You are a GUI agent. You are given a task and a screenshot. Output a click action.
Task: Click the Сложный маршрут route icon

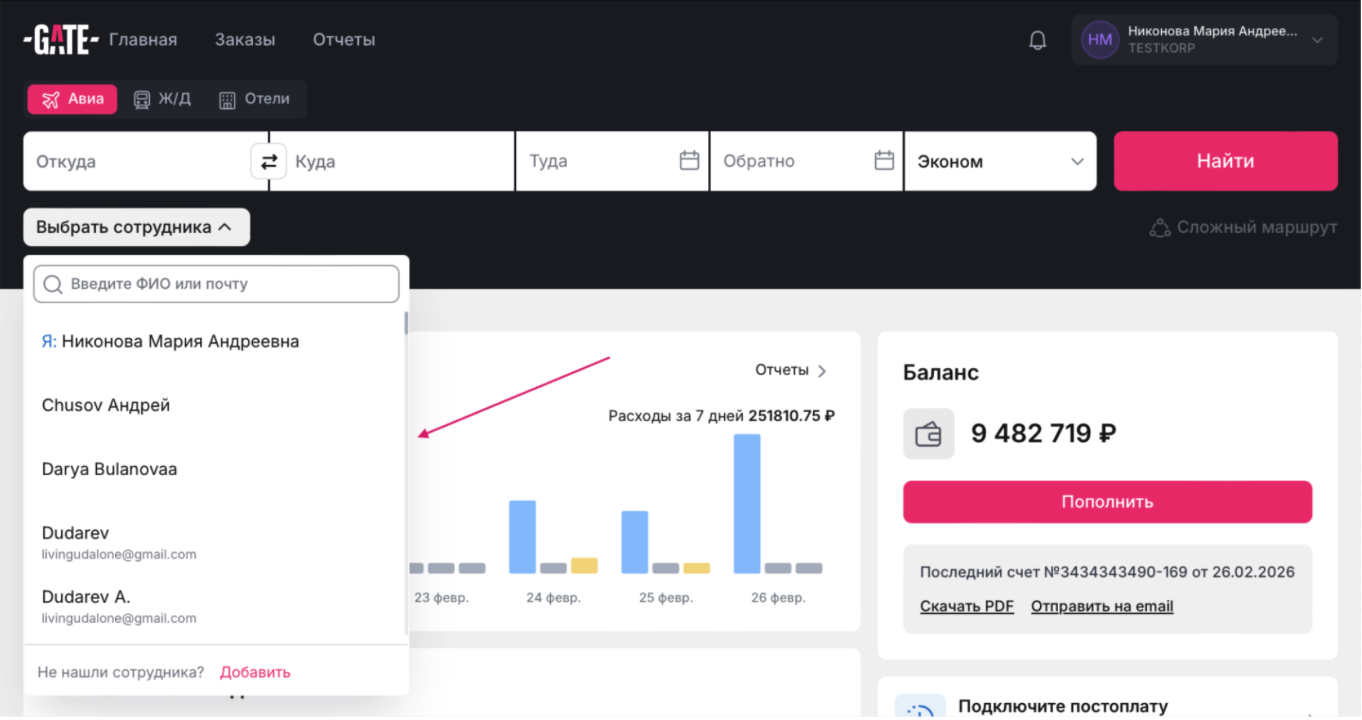(x=1160, y=228)
